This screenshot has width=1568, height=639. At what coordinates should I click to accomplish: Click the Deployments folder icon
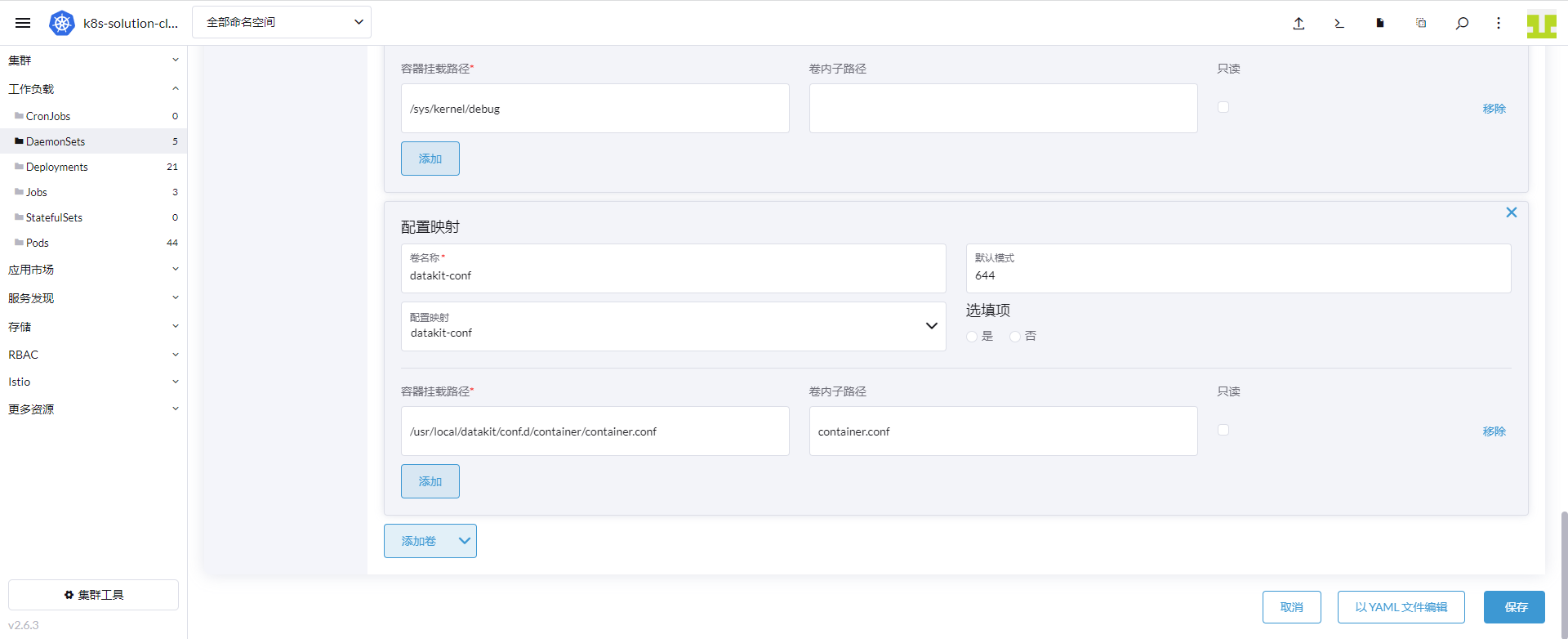coord(19,167)
